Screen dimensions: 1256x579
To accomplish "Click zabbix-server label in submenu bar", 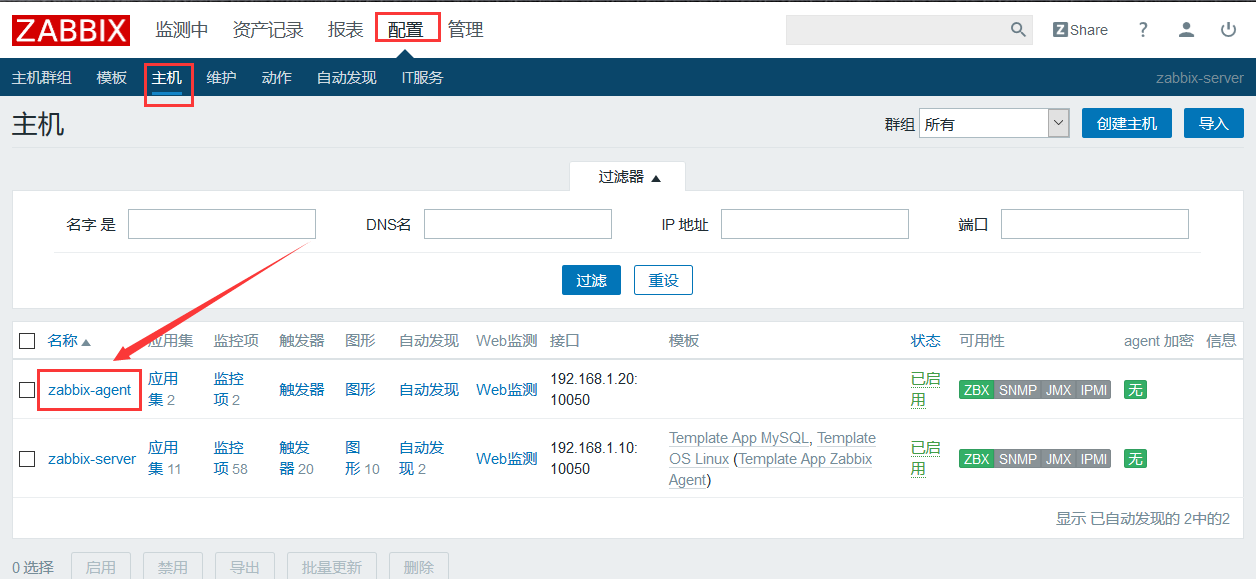I will (1200, 77).
